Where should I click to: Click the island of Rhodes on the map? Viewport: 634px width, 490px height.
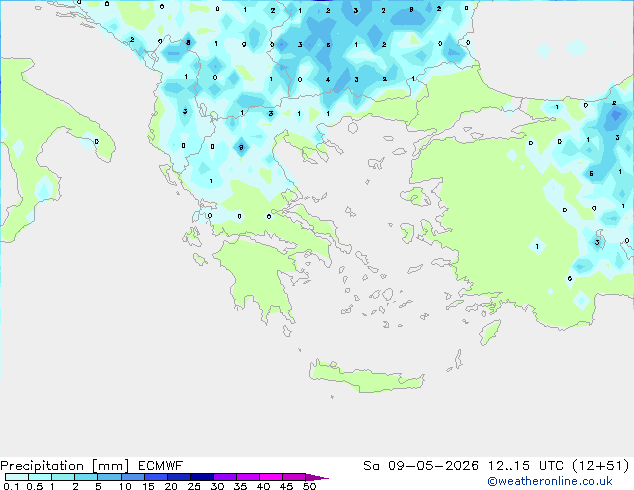[490, 332]
